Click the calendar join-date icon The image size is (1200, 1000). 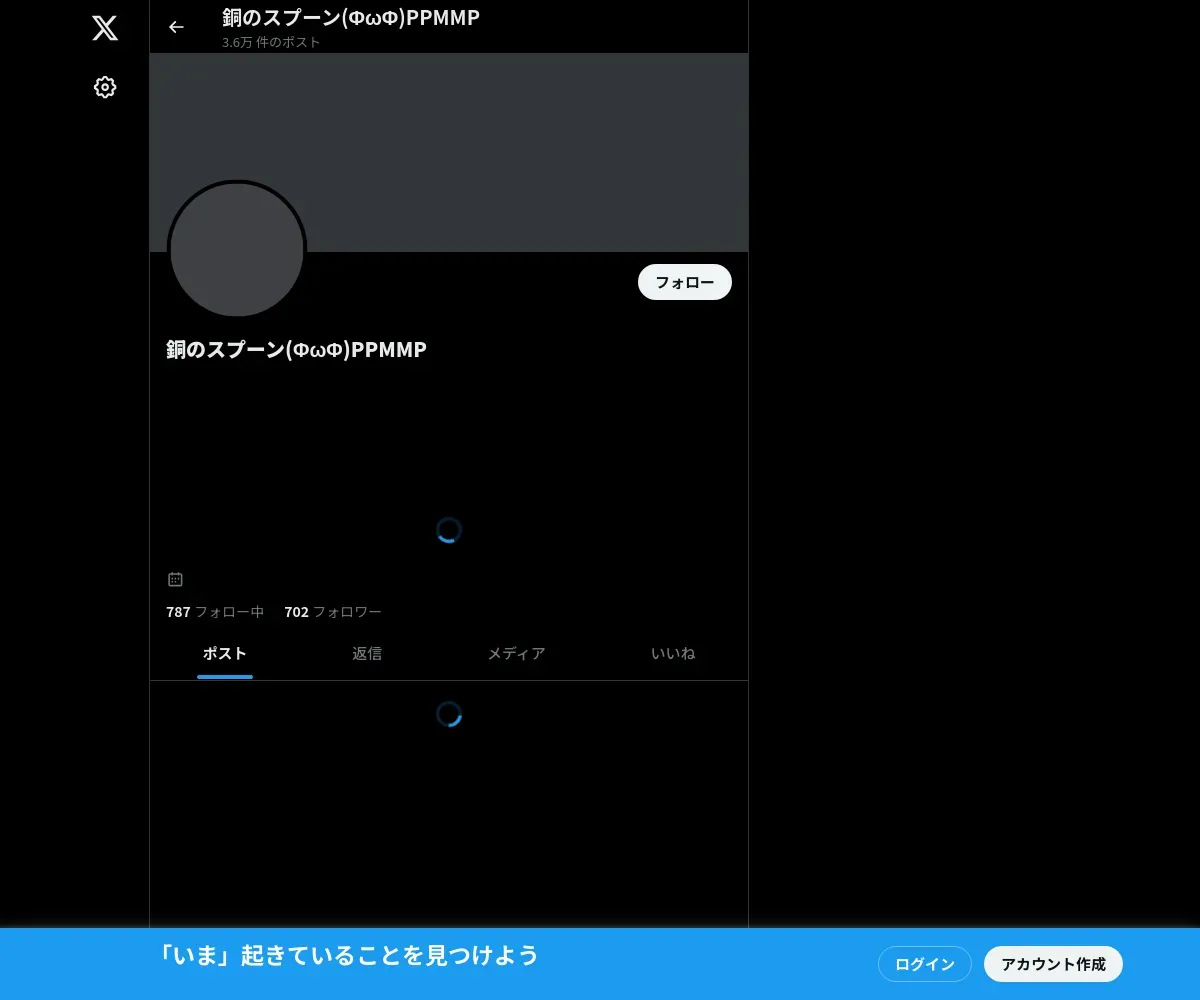175,579
